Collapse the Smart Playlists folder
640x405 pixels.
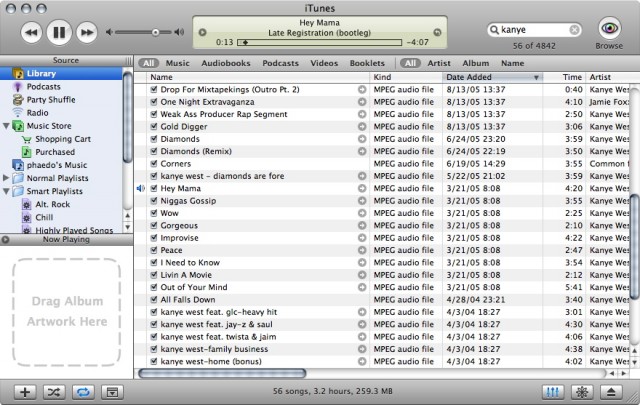coord(8,190)
